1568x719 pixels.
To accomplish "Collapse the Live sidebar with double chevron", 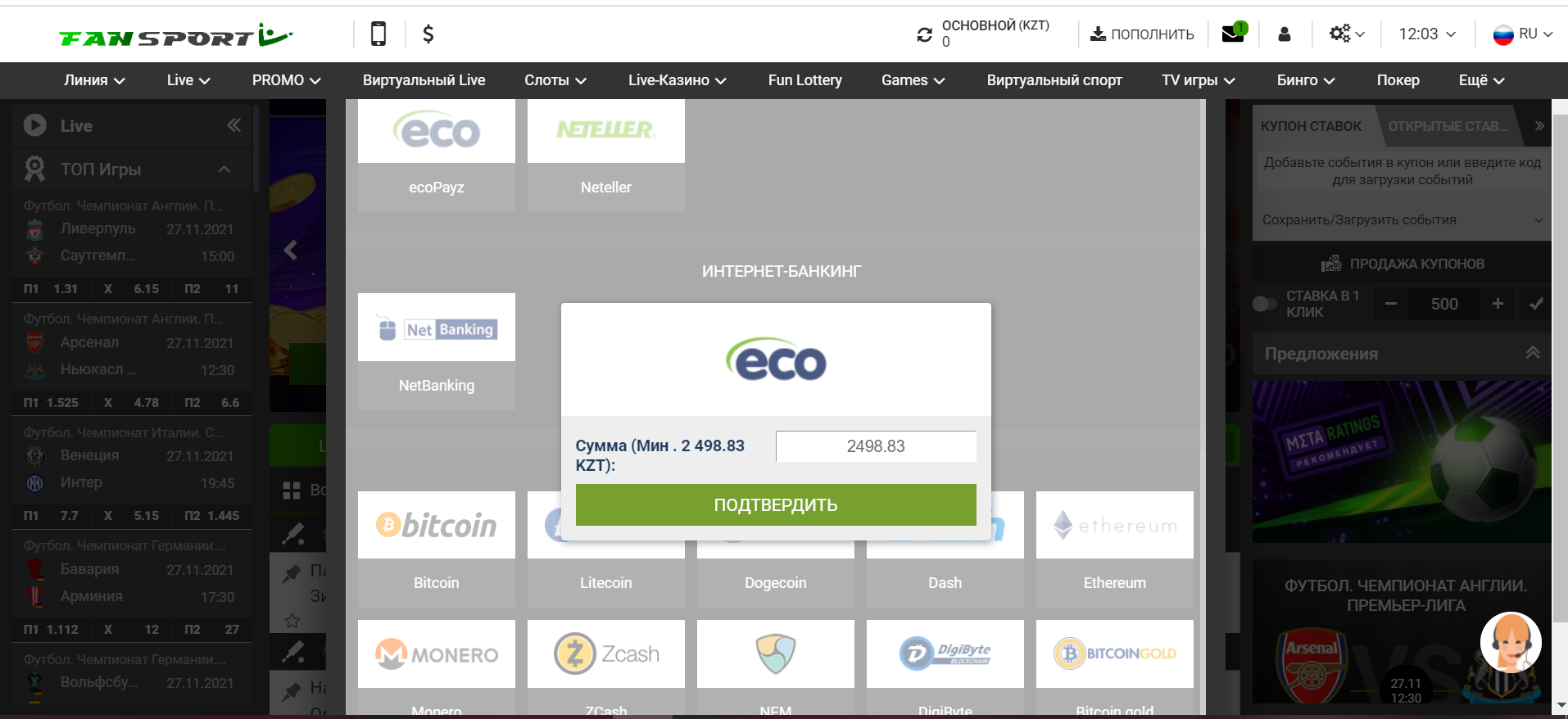I will pos(234,125).
